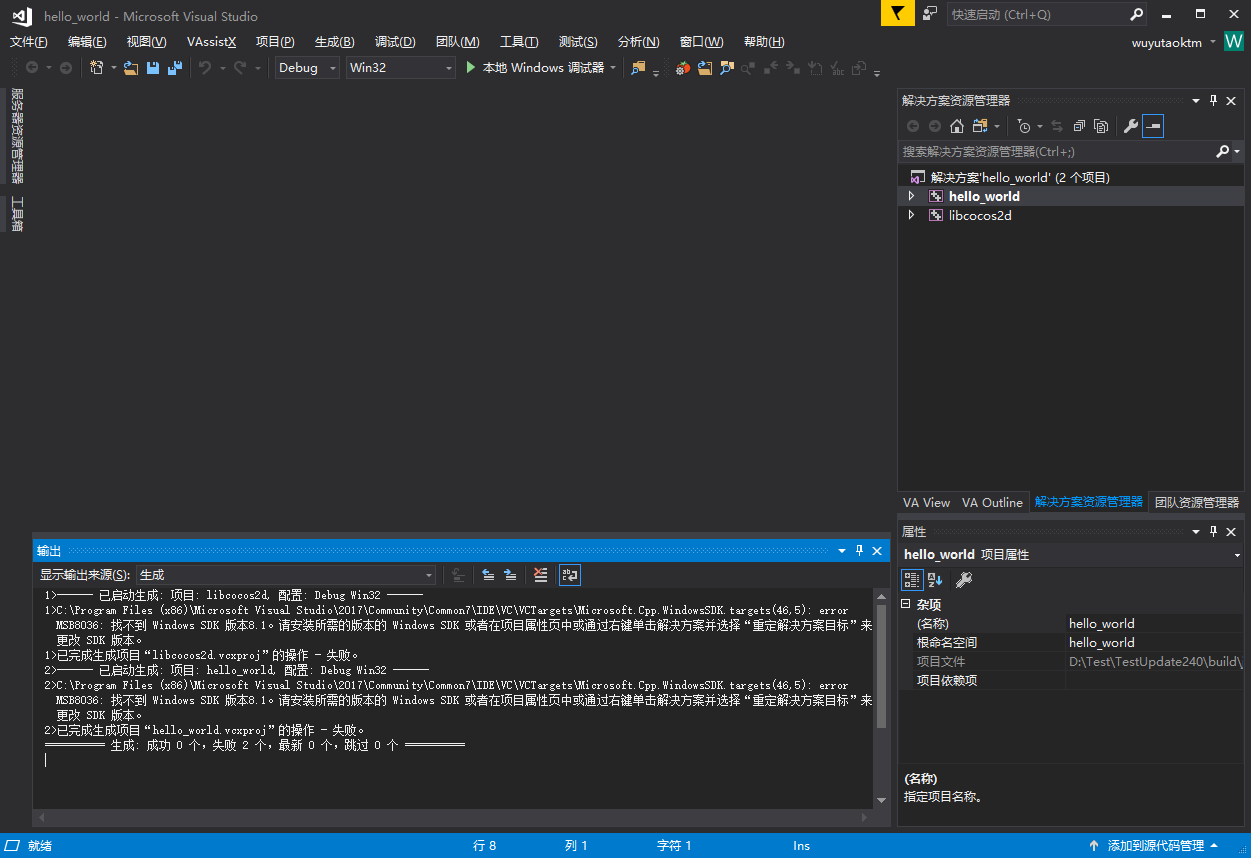Click the notifications flag icon

click(x=897, y=14)
